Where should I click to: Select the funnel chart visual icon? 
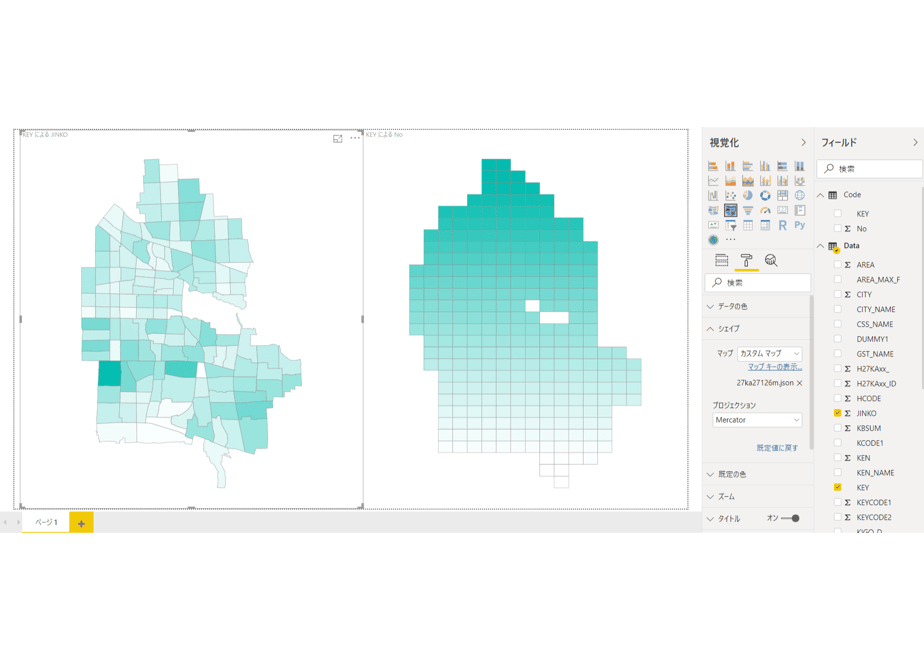[x=748, y=210]
